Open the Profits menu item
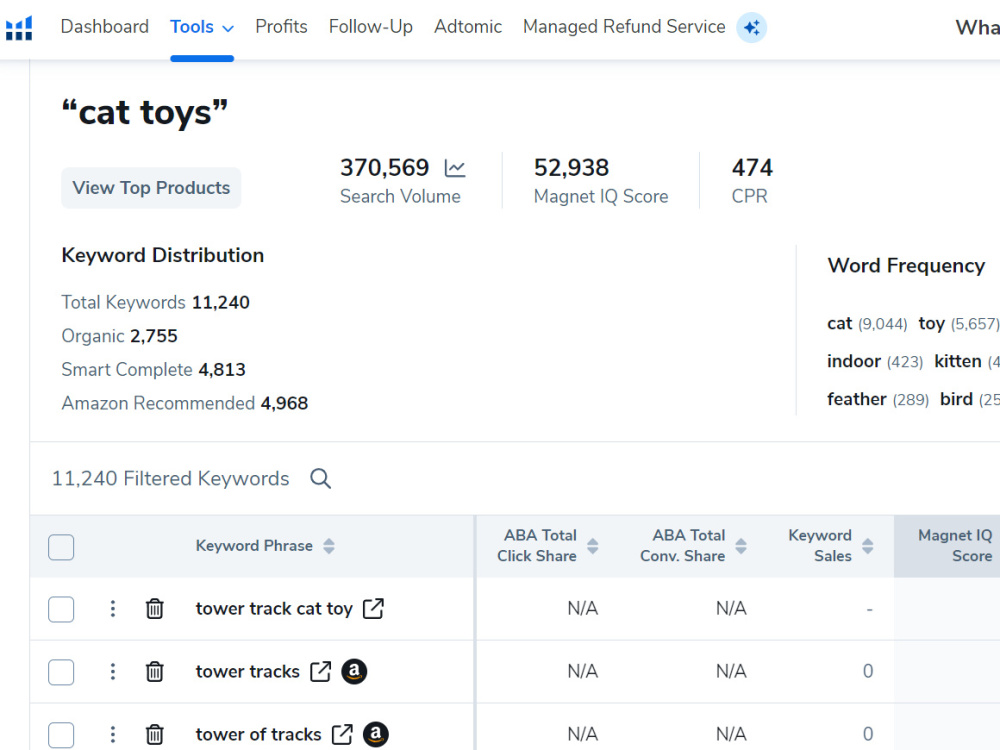 click(x=281, y=27)
